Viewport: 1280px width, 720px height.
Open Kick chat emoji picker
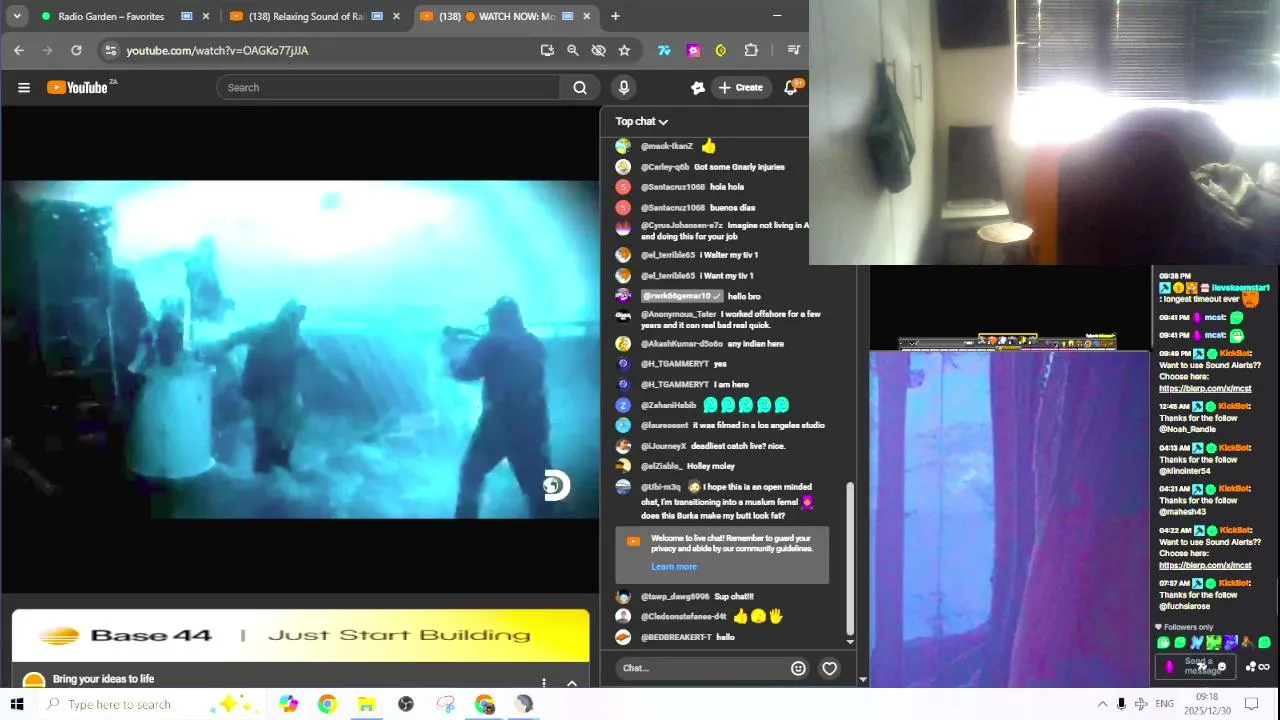tap(1222, 667)
